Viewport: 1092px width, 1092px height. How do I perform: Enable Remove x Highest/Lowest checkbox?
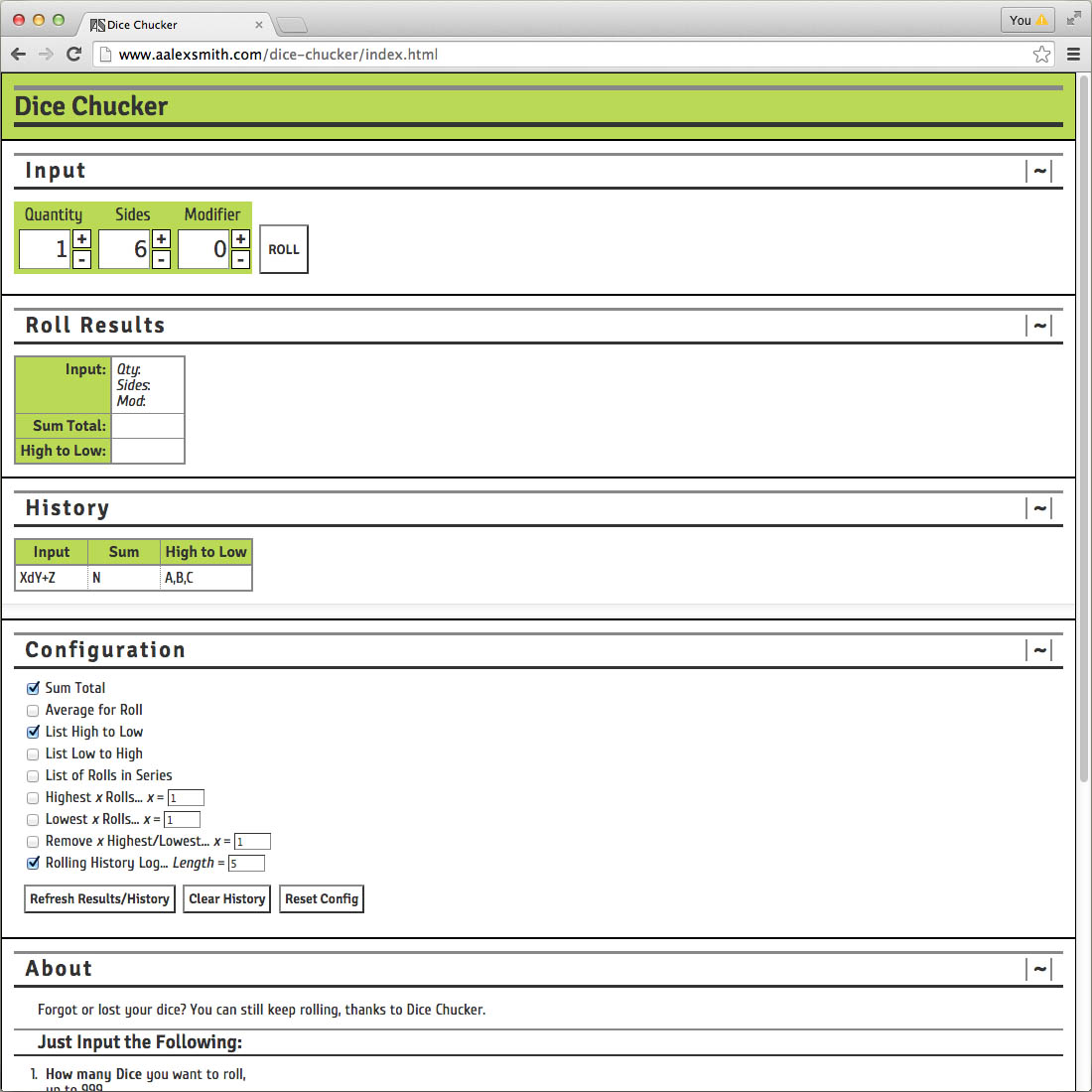point(33,841)
